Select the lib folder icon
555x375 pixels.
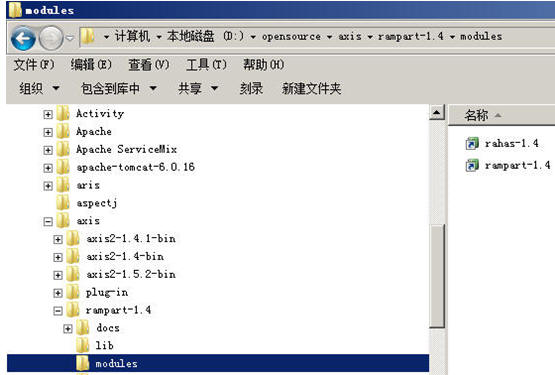tap(83, 346)
